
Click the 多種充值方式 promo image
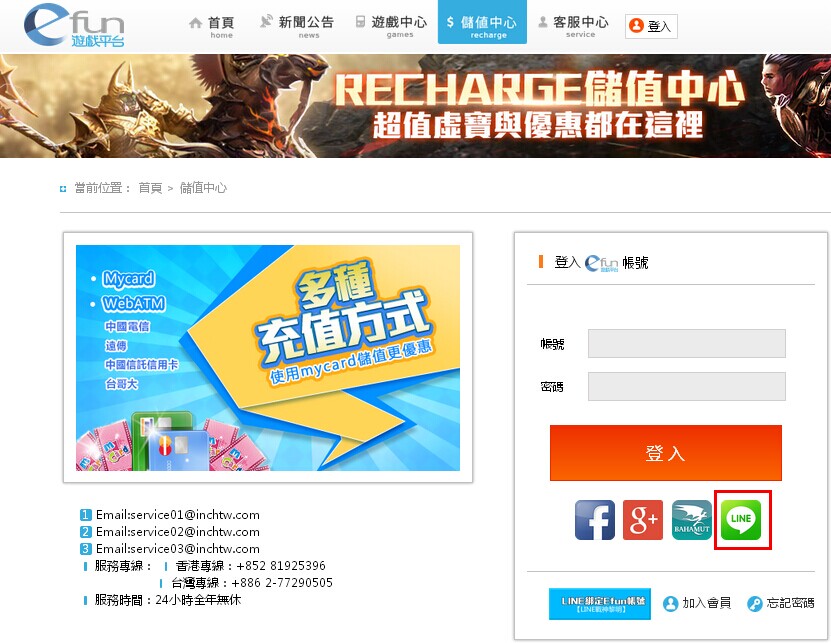coord(268,358)
